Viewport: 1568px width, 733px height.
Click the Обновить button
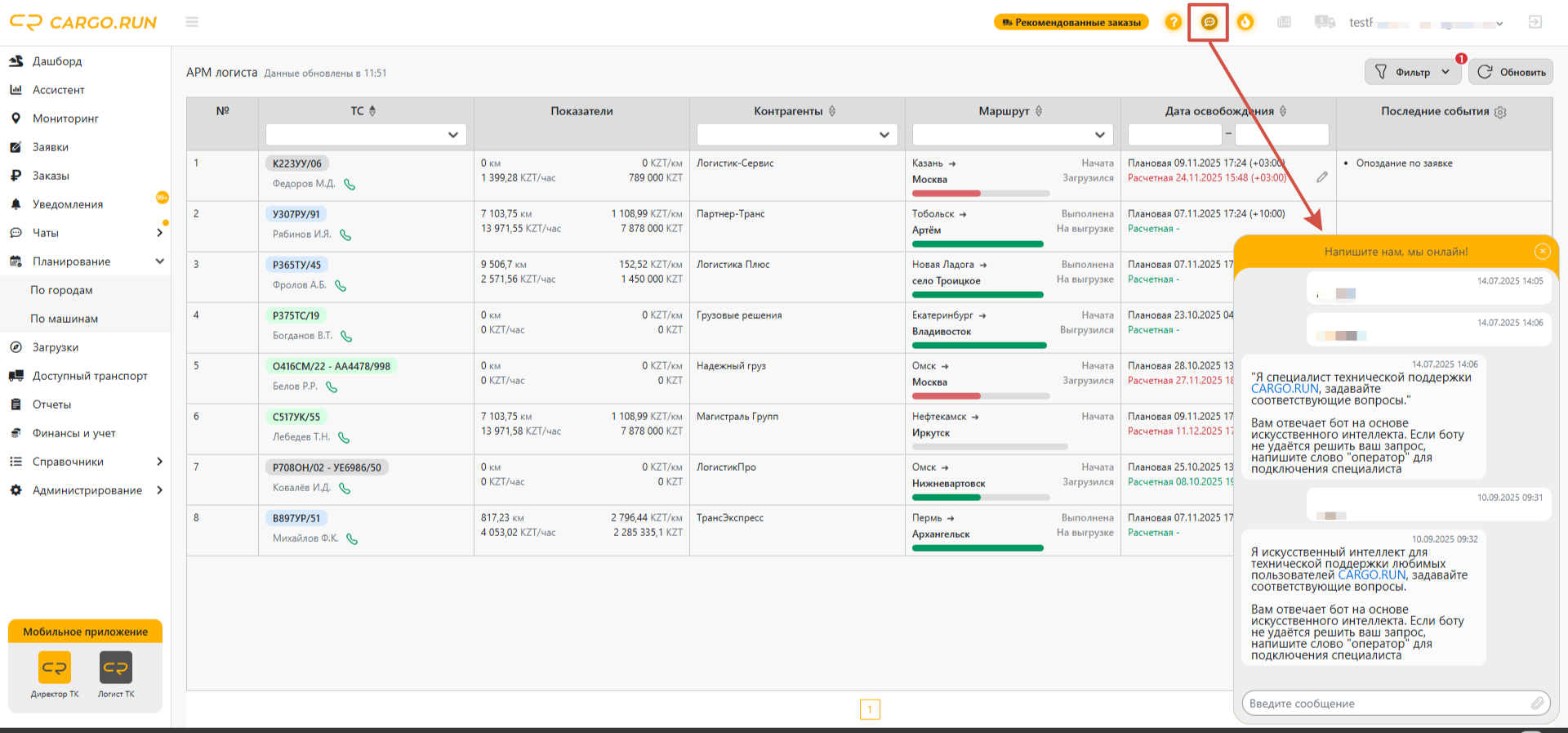click(1512, 72)
